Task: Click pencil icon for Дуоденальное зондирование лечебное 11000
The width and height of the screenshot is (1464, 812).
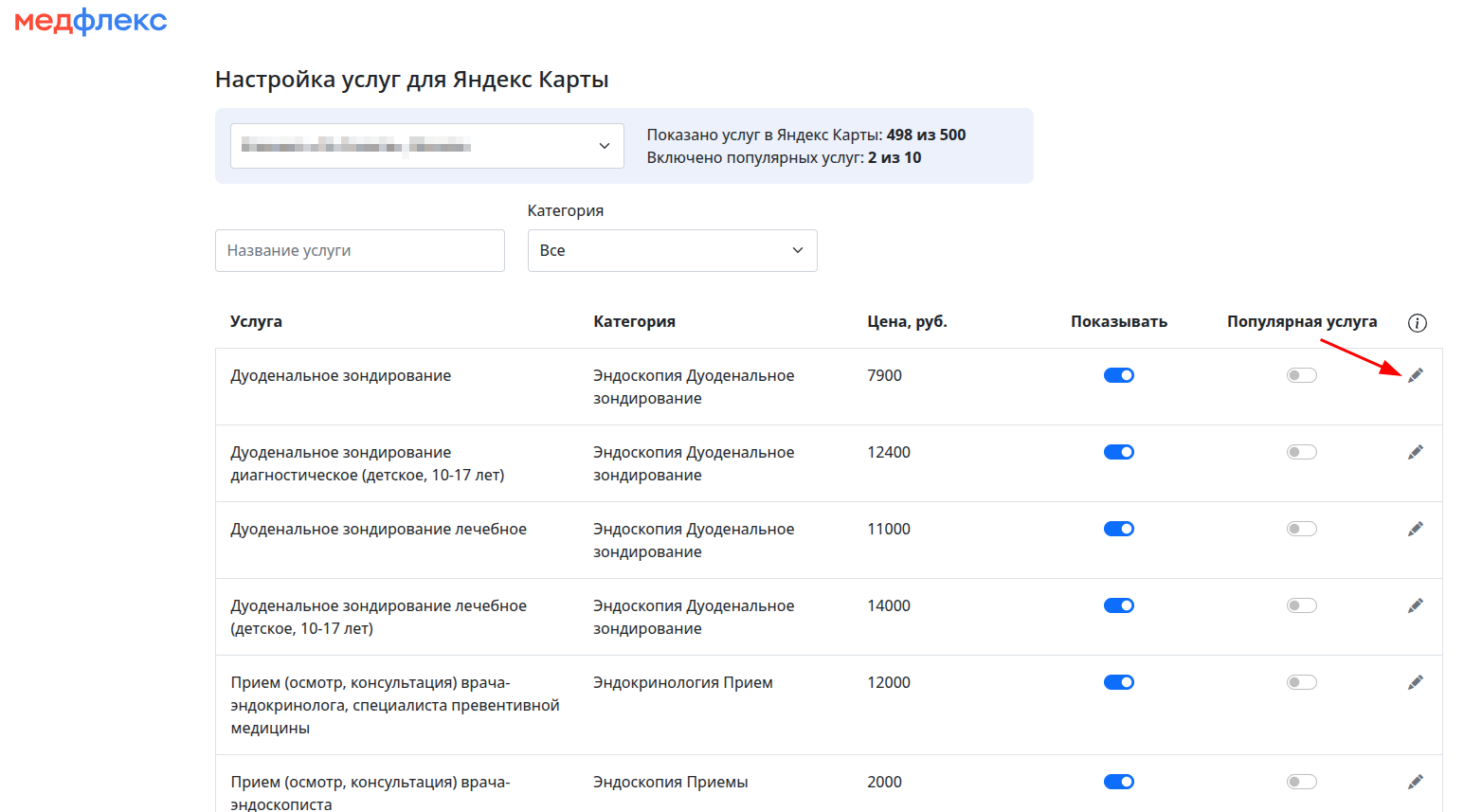Action: (1415, 530)
